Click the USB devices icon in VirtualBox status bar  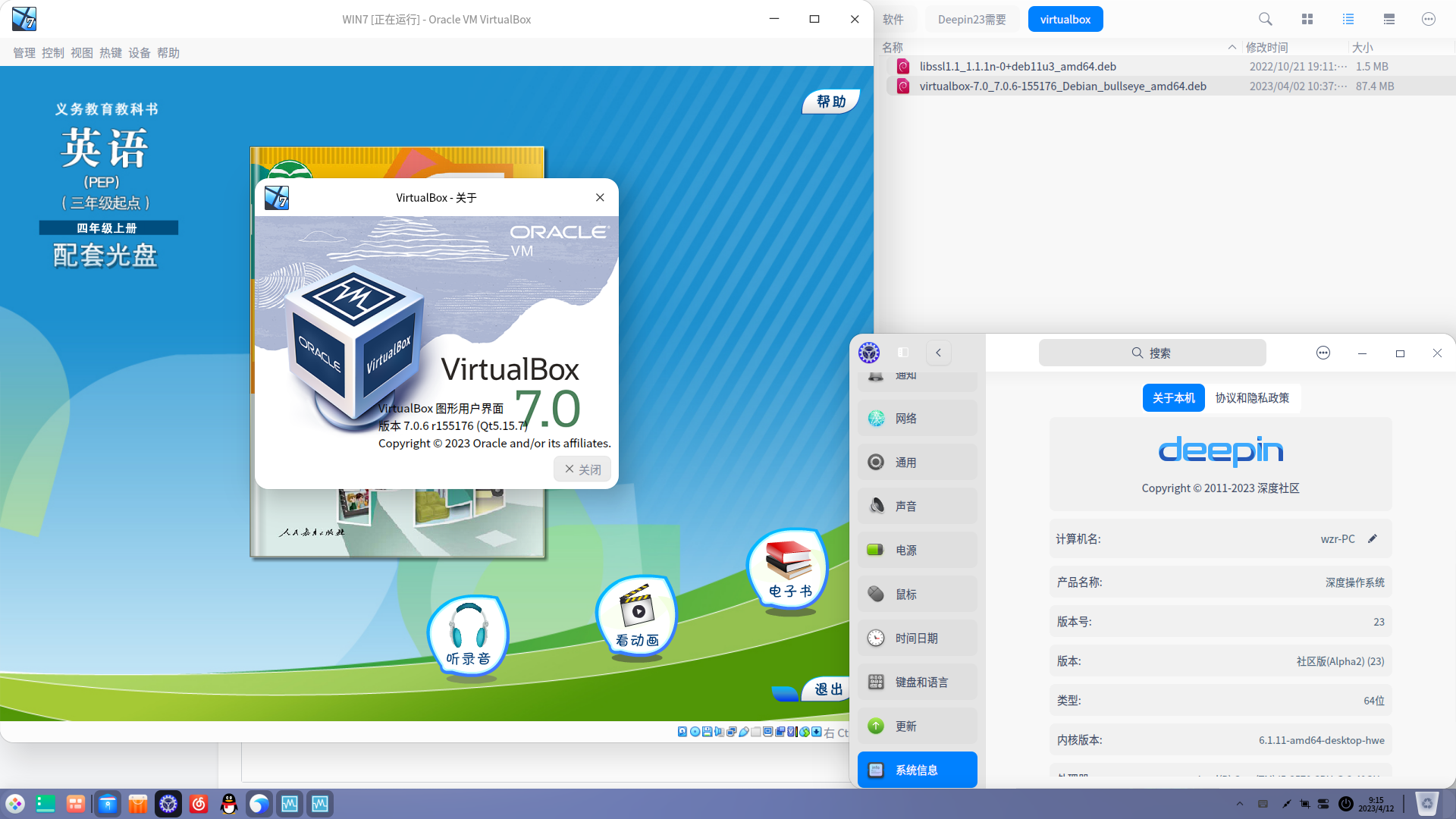[x=743, y=732]
